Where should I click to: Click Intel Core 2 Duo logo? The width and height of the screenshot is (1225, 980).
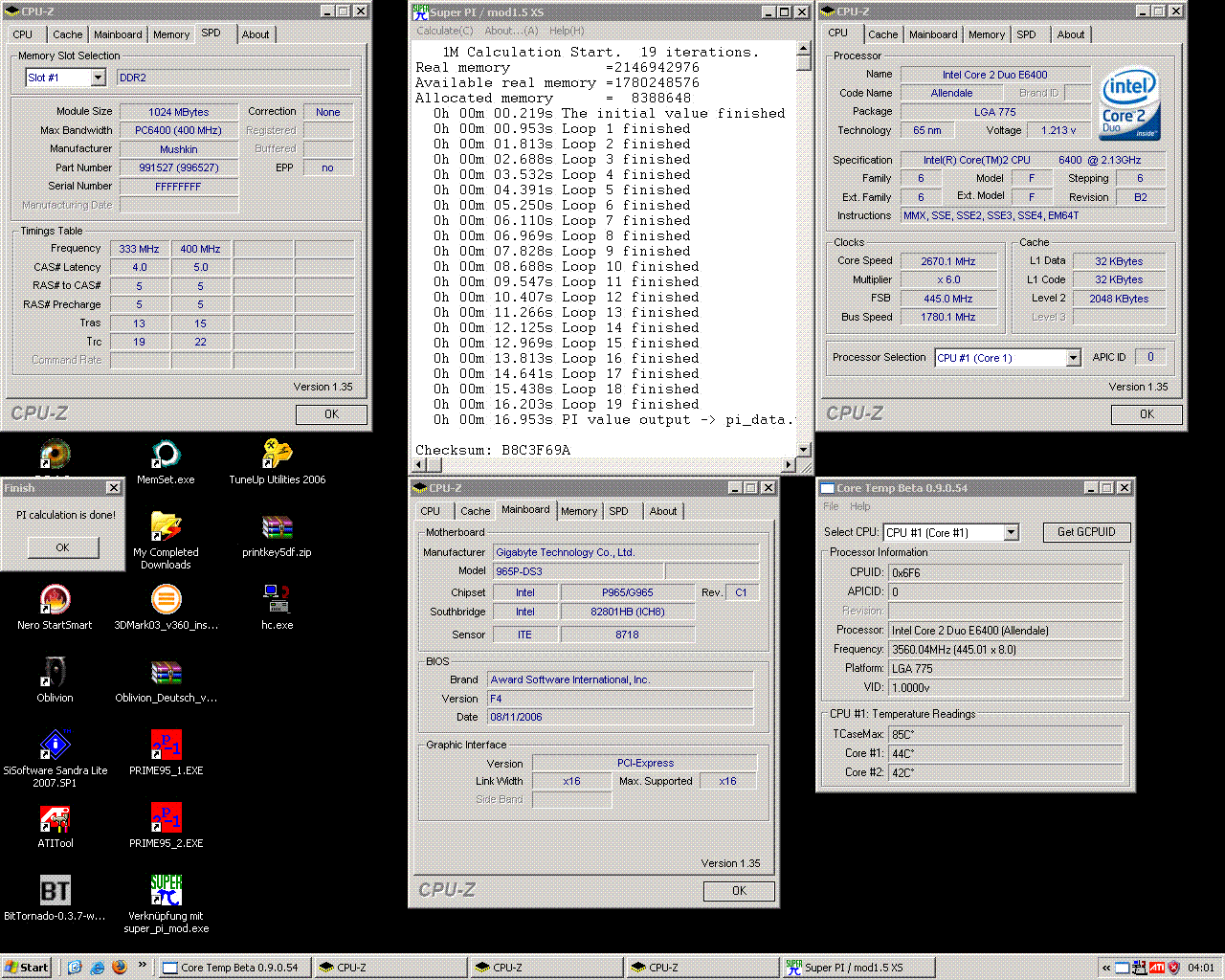pos(1130,103)
